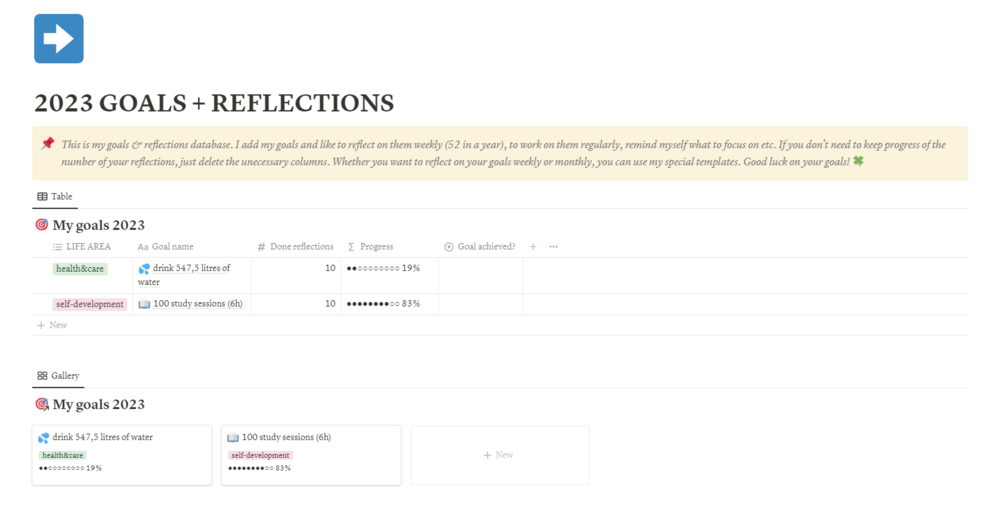
Task: Open the Done reflections column header menu
Action: click(x=300, y=247)
